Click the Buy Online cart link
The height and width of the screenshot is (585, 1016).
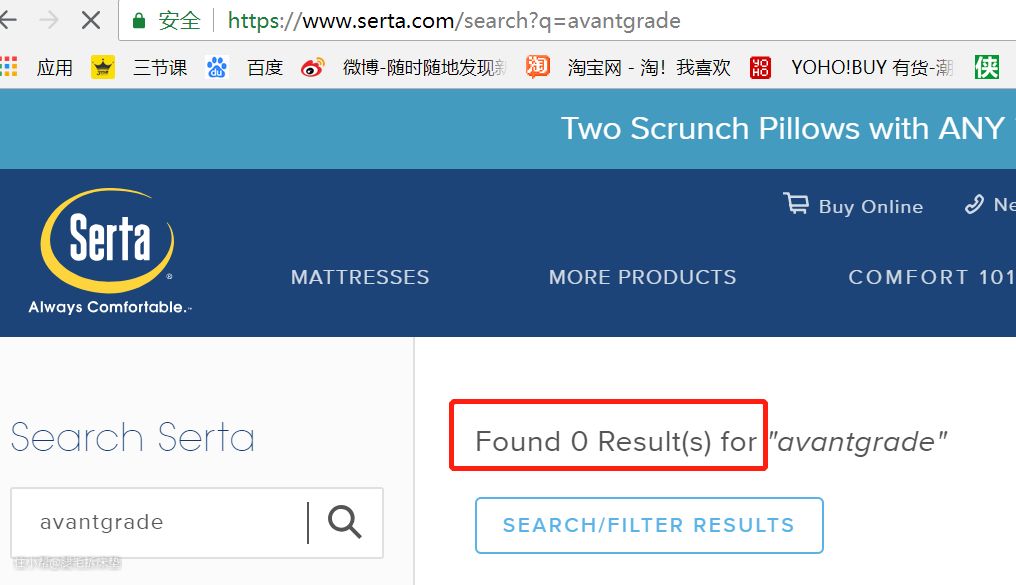[x=853, y=206]
